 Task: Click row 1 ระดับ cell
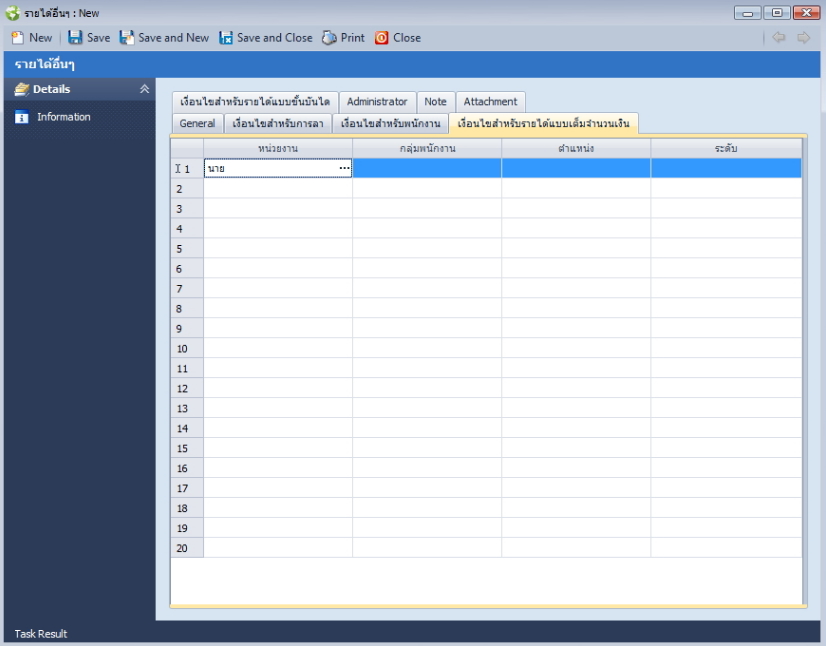click(726, 168)
